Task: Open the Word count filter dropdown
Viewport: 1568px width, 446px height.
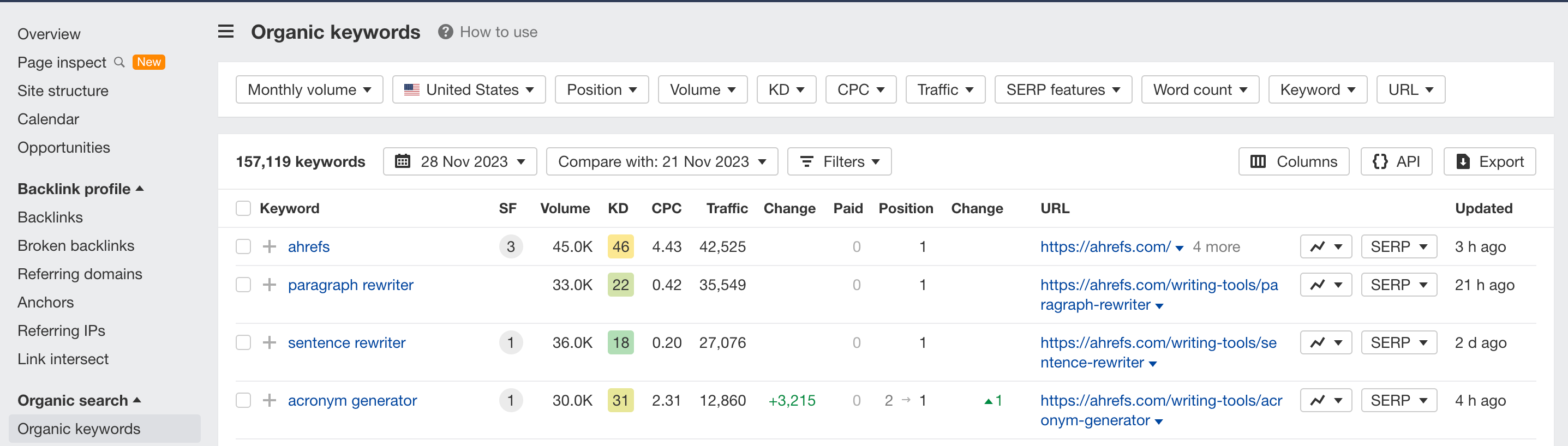Action: pyautogui.click(x=1200, y=89)
